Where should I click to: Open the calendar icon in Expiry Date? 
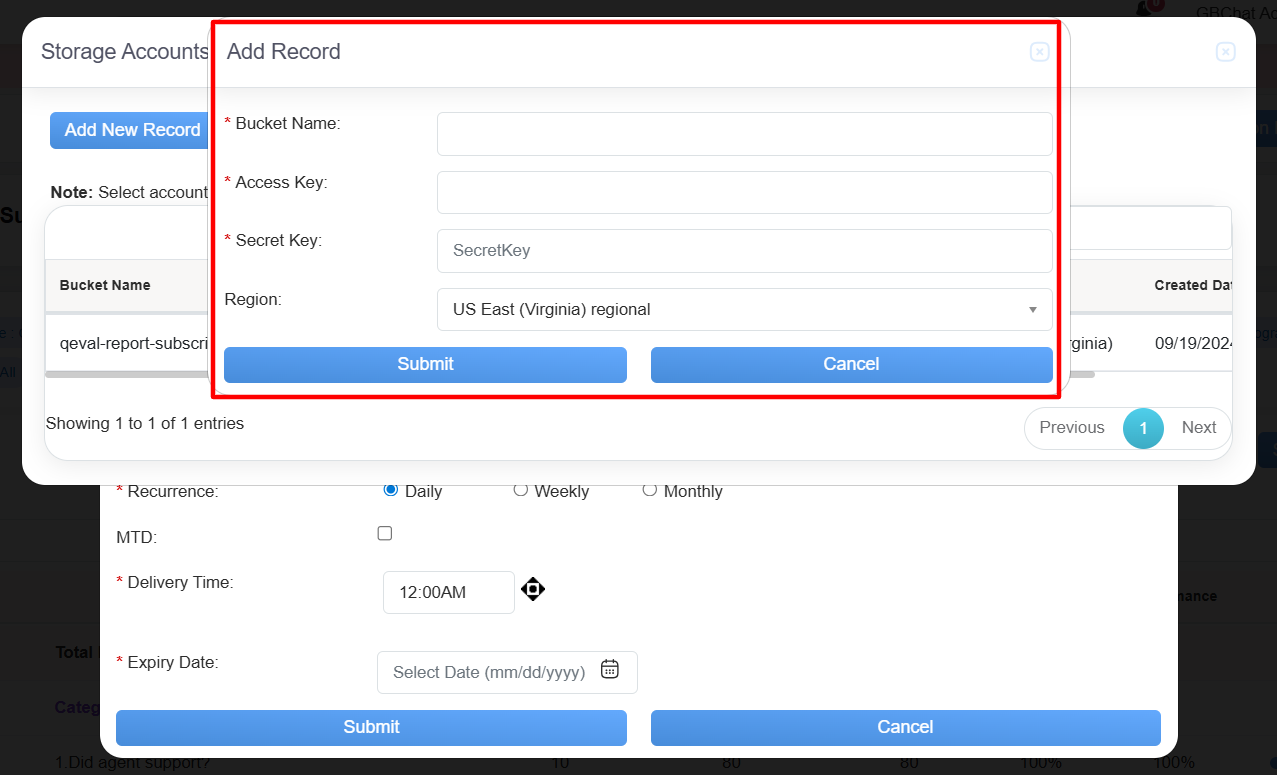tap(610, 670)
